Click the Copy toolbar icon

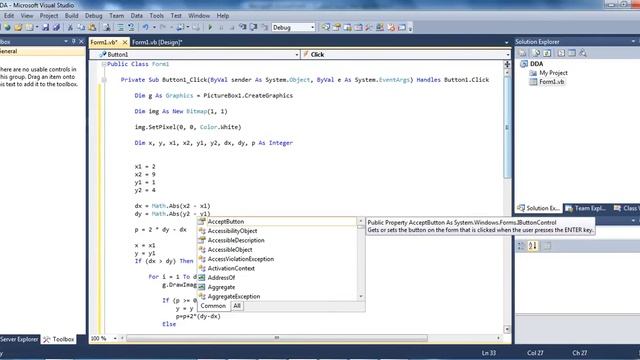pyautogui.click(x=81, y=27)
